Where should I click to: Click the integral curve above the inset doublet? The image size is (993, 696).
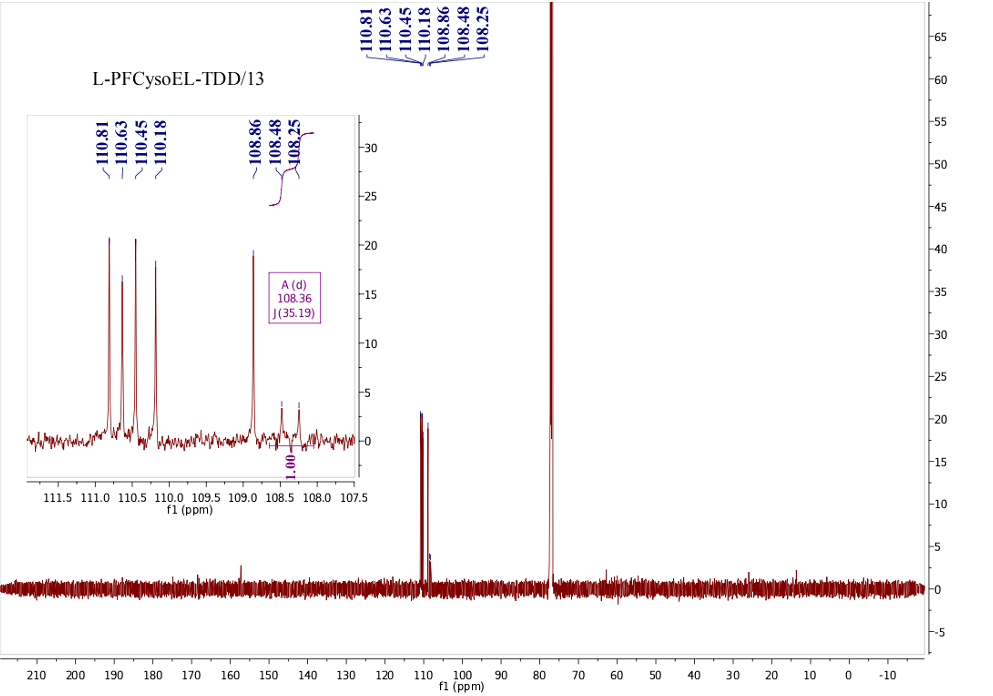coord(288,170)
